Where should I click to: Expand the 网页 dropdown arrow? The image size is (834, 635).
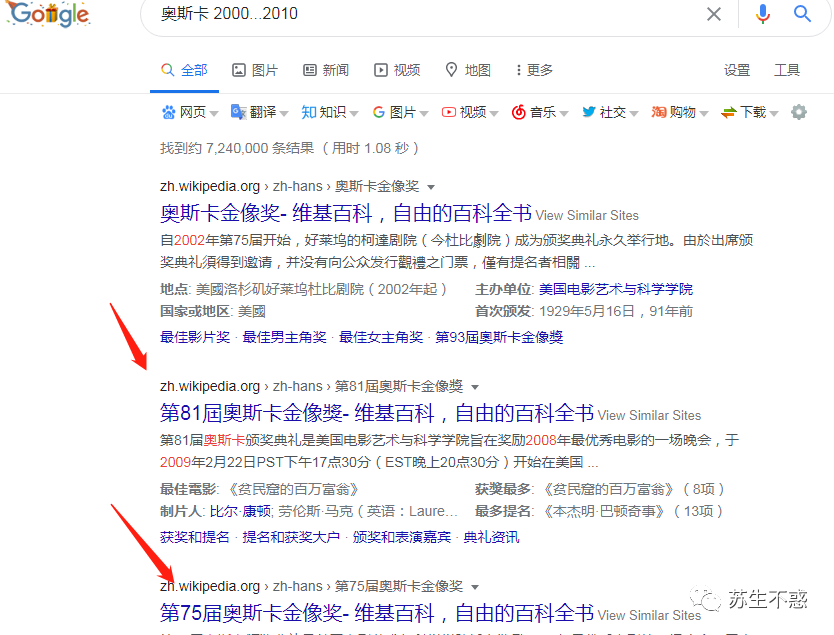click(214, 113)
